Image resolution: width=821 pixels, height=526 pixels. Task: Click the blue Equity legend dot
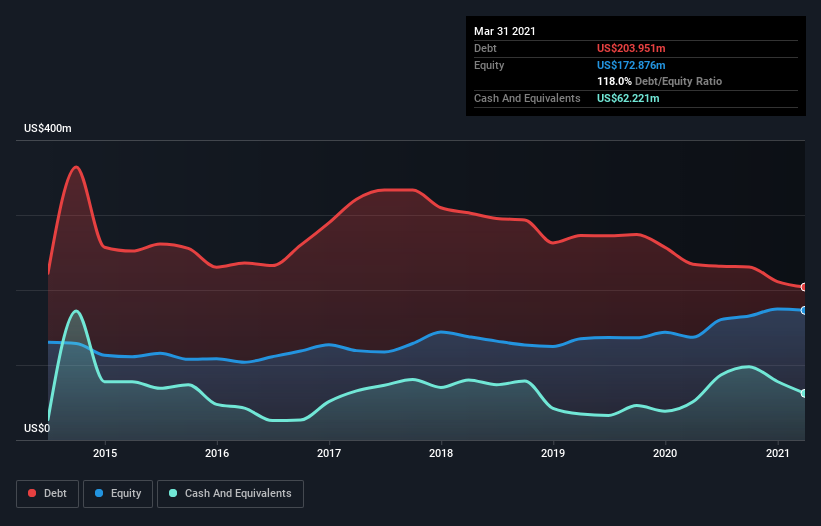(99, 493)
